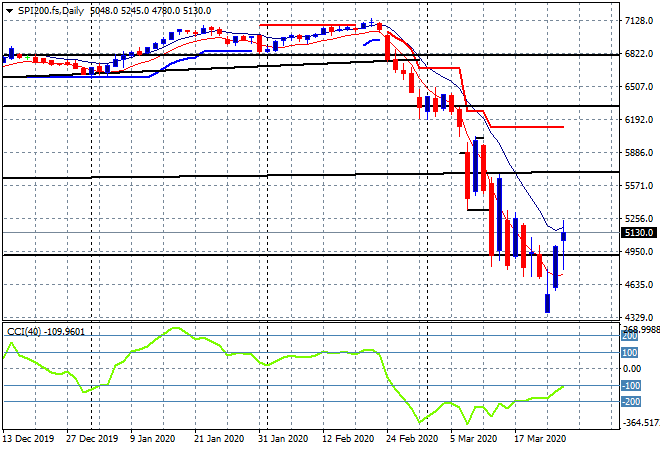Click the CCI -100 level label
Screen dimensions: 660x450
pyautogui.click(x=631, y=386)
